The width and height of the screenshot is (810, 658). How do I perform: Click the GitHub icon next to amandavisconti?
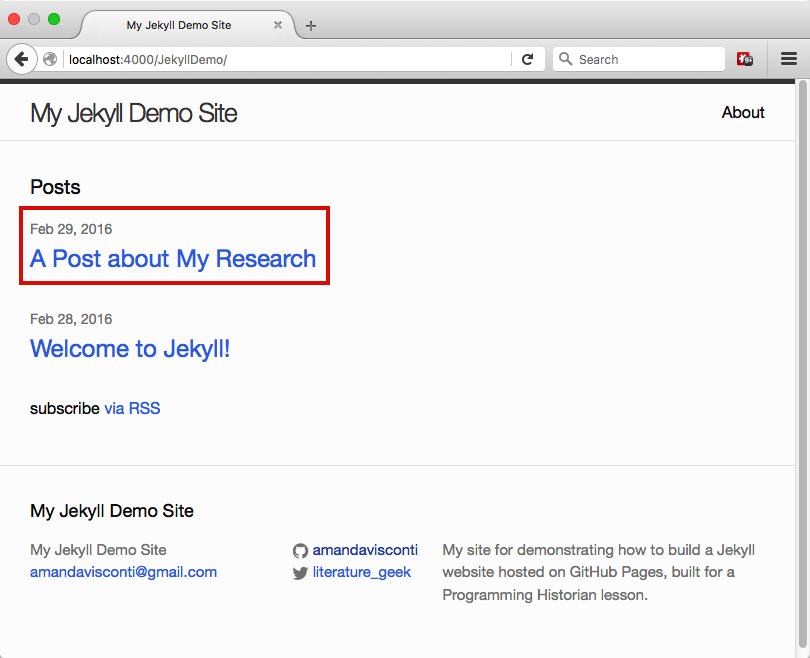[300, 550]
